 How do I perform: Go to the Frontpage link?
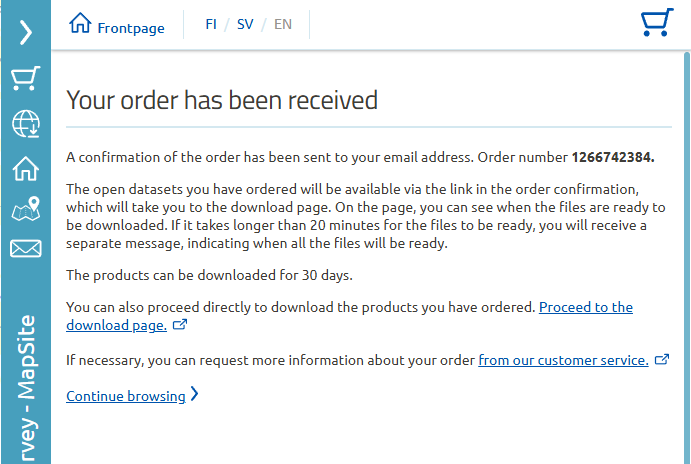tap(131, 28)
